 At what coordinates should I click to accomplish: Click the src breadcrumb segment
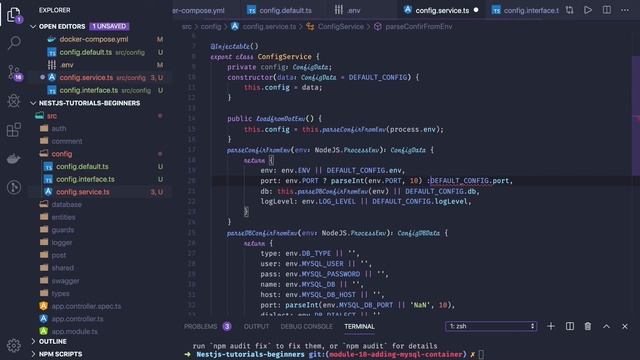[x=187, y=27]
